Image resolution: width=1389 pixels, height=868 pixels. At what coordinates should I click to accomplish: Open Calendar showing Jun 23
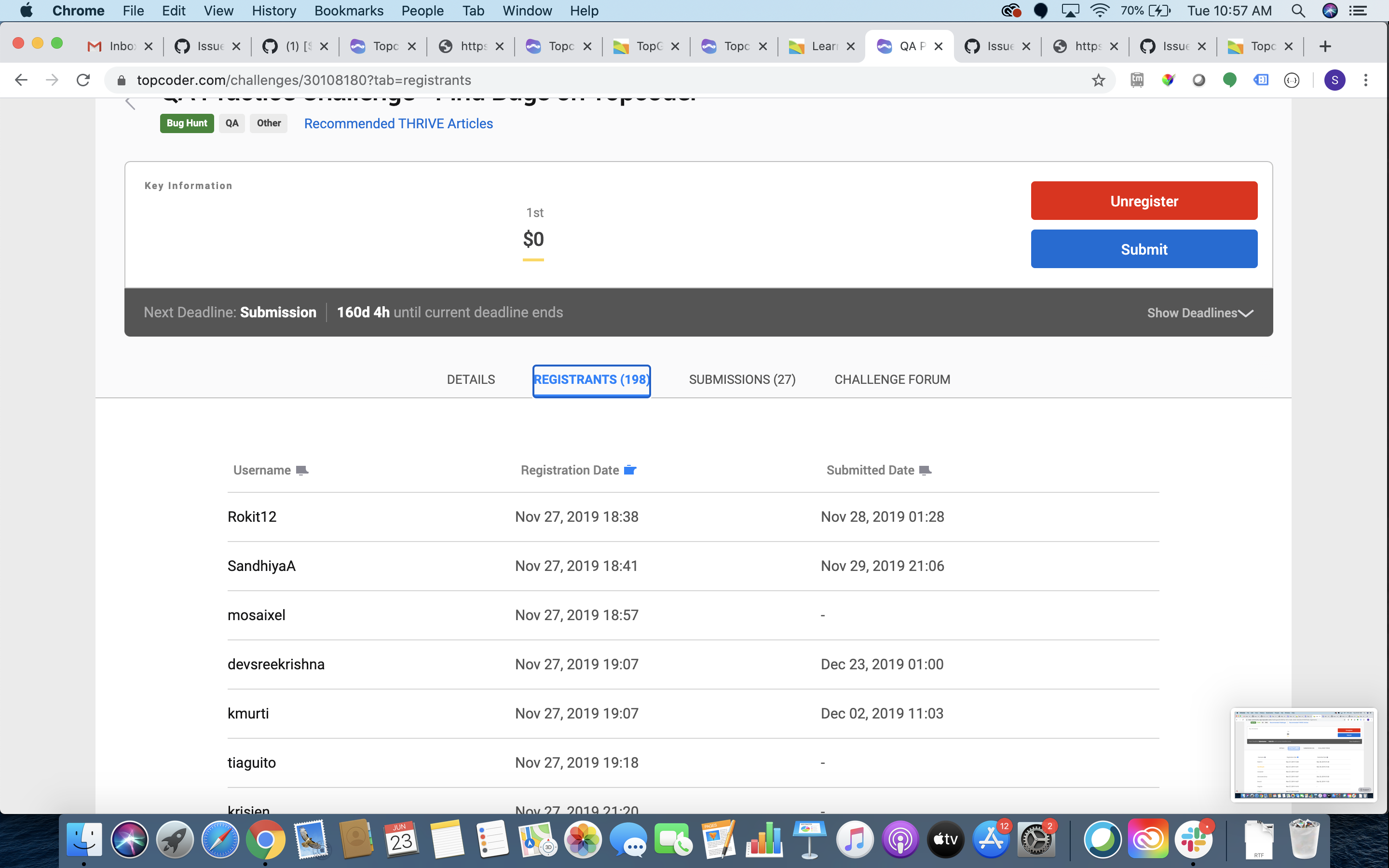coord(401,840)
